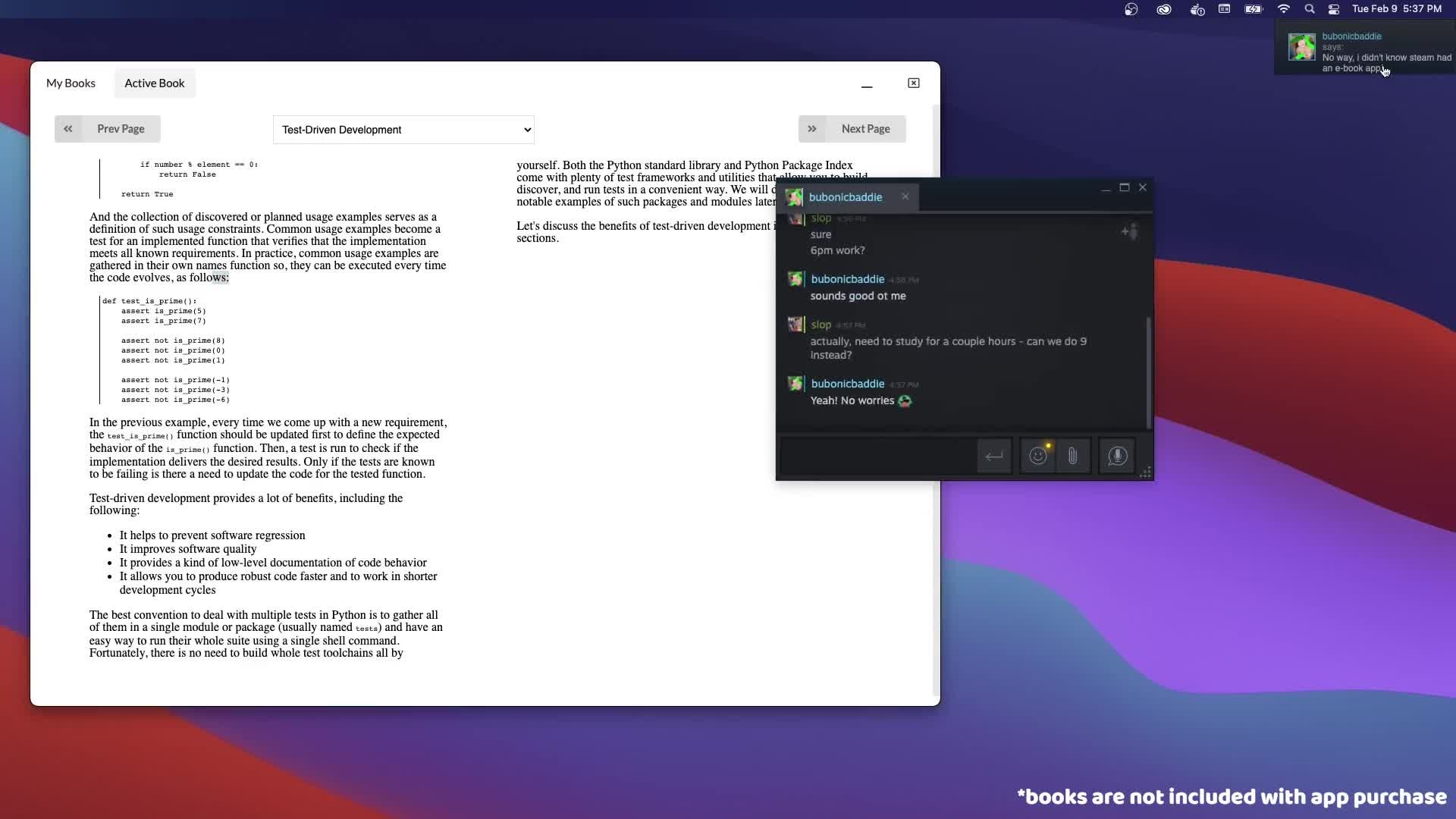
Task: Click the paperclip attach file icon
Action: [1072, 456]
